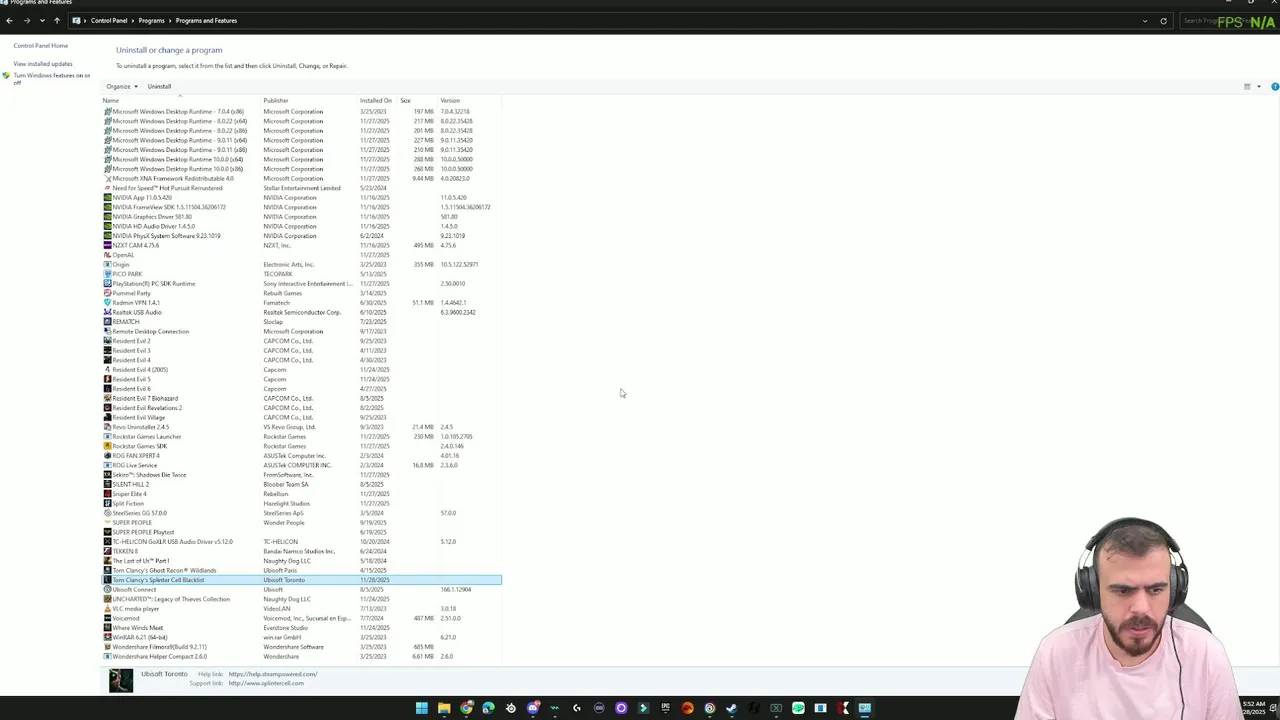
Task: Select the NVIDIA App icon in list
Action: point(108,198)
